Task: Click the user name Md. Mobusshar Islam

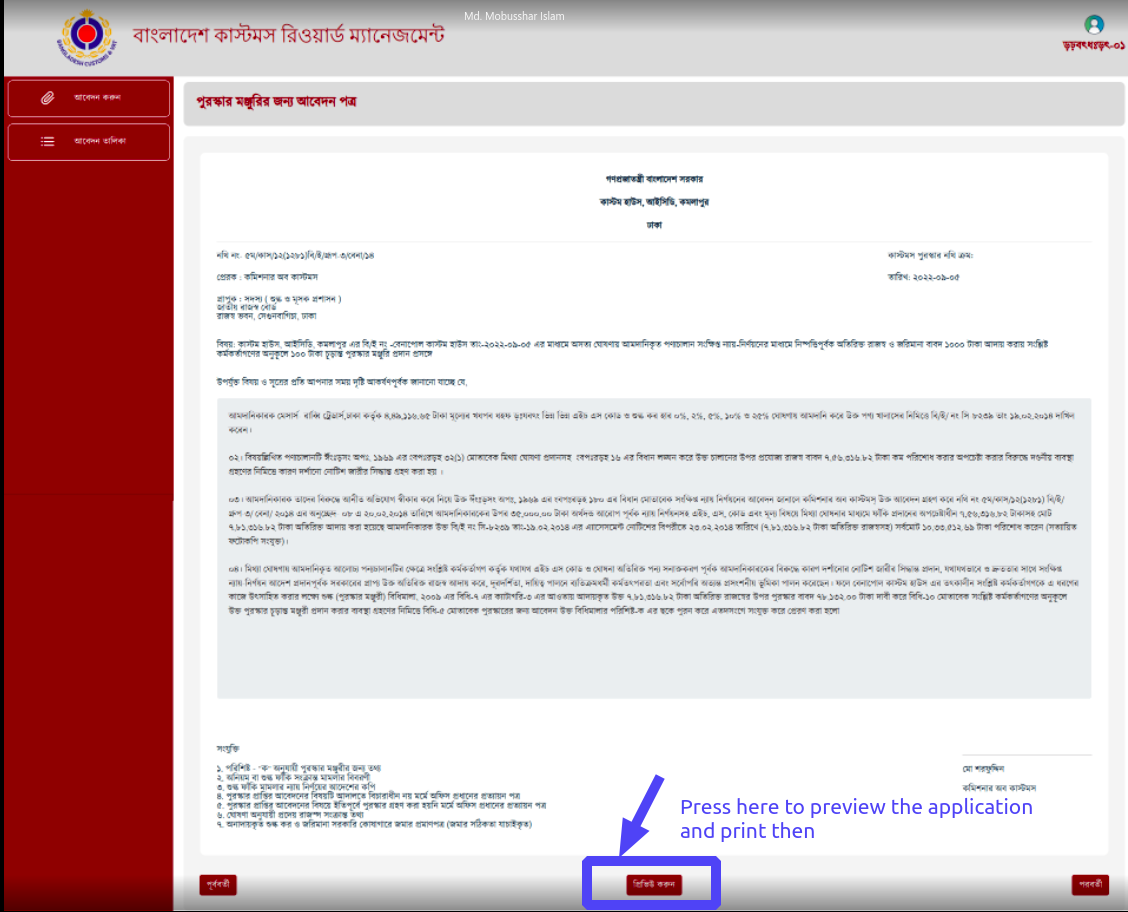Action: tap(514, 16)
